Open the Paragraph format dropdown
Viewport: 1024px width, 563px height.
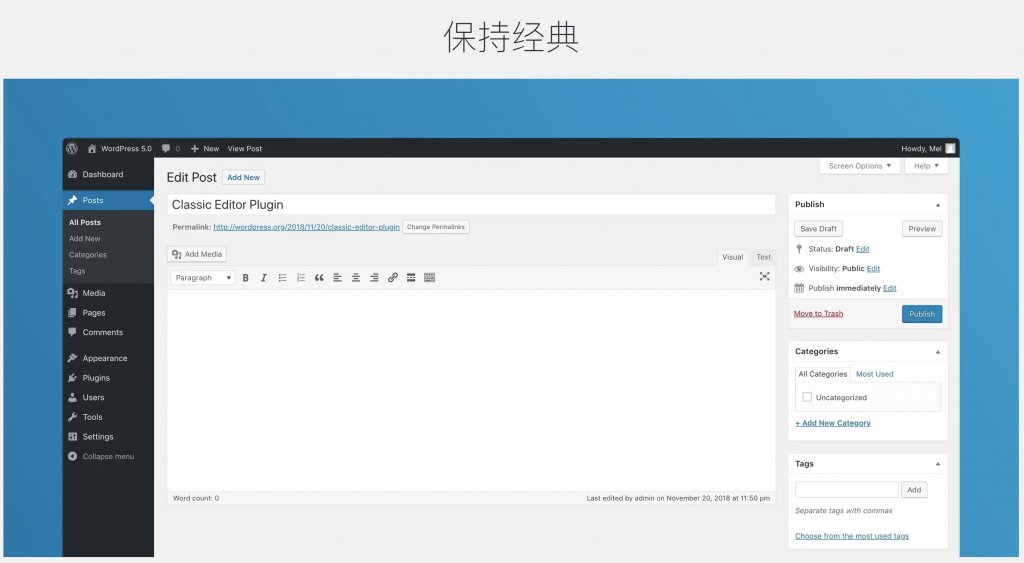click(x=202, y=278)
